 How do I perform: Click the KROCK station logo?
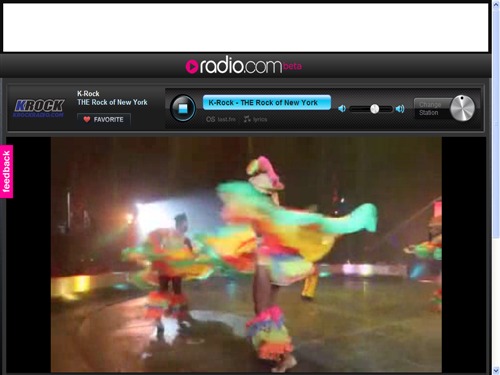[39, 108]
